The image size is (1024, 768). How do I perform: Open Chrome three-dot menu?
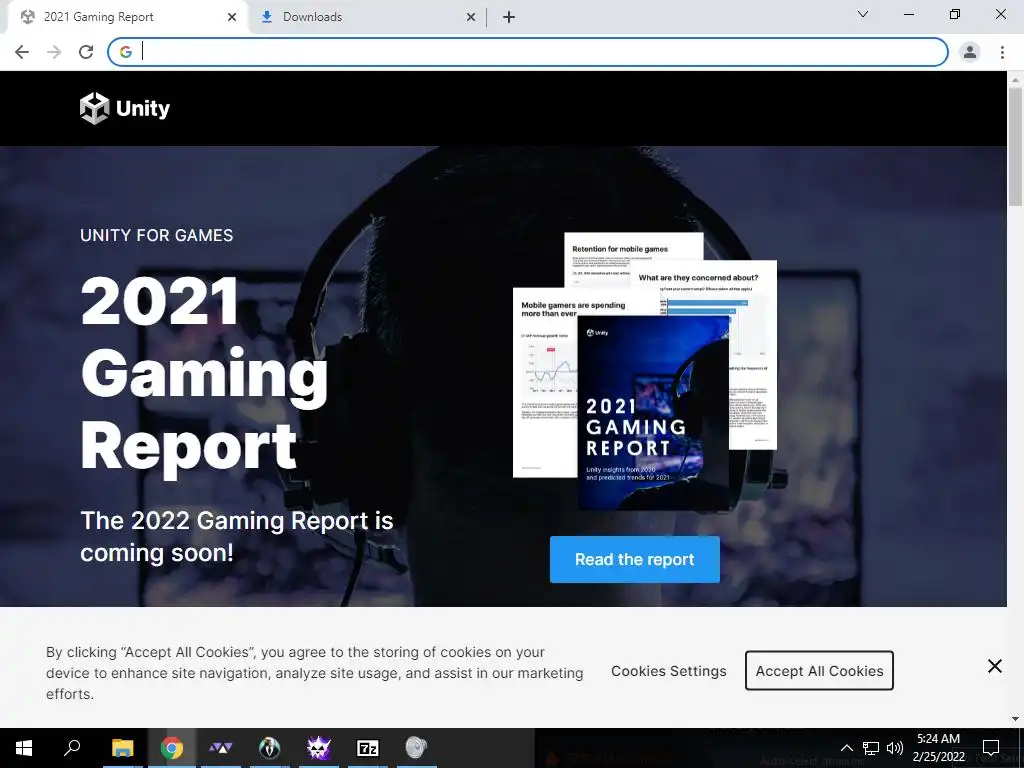[1002, 52]
